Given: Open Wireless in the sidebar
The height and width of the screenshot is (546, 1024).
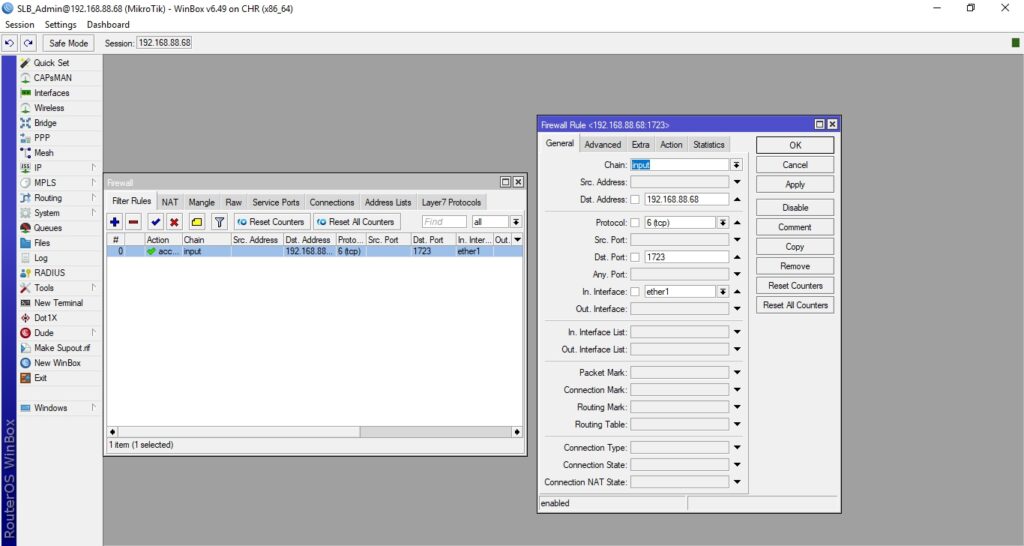Looking at the screenshot, I should coord(49,108).
